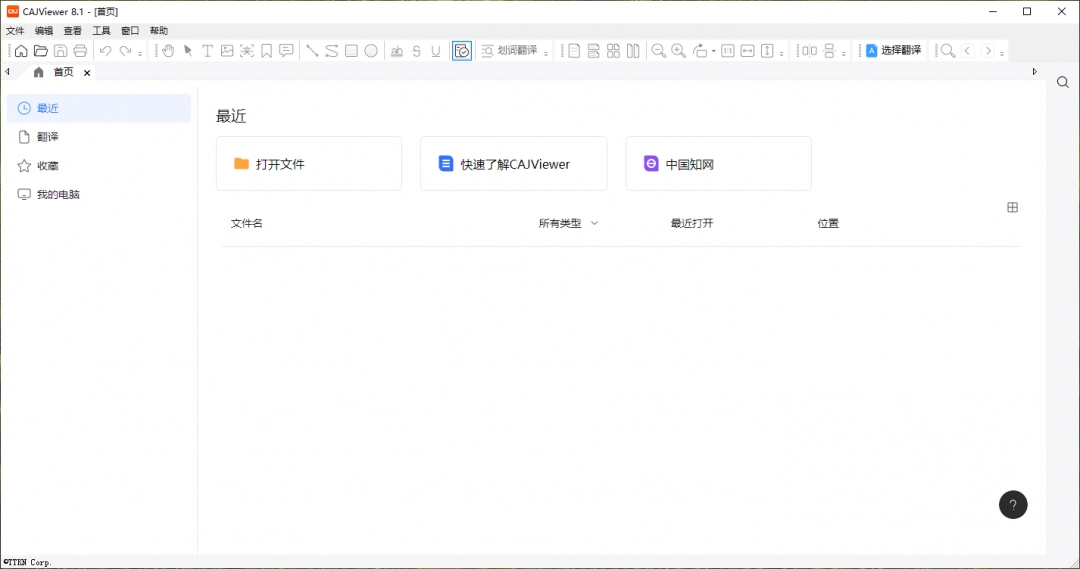Switch to continuous page layout
1080x569 pixels.
pyautogui.click(x=594, y=51)
